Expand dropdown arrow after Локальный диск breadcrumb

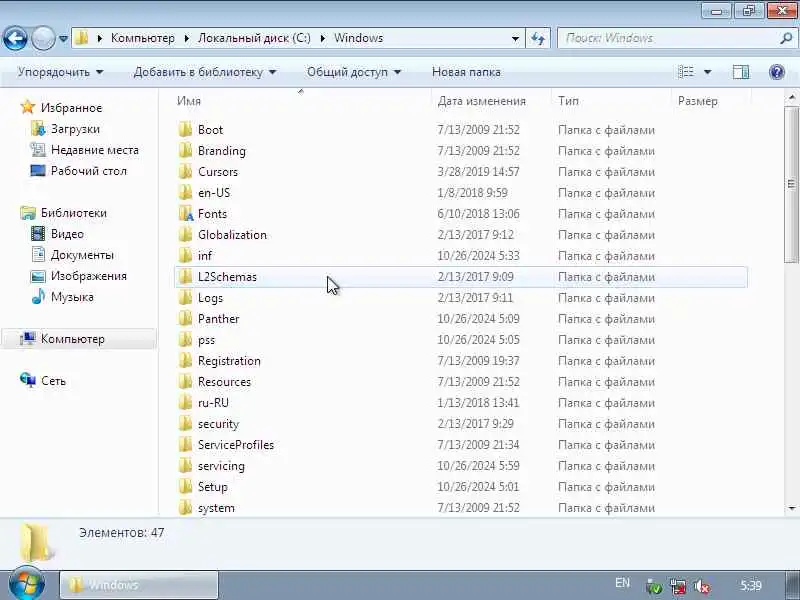pyautogui.click(x=322, y=38)
